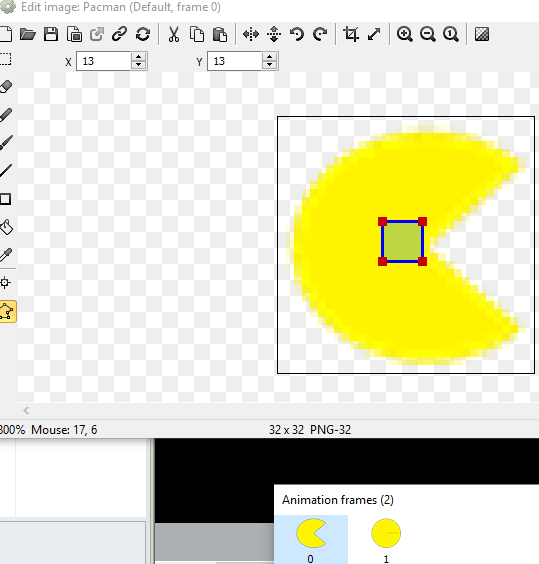
Task: Flip image vertically
Action: point(274,34)
